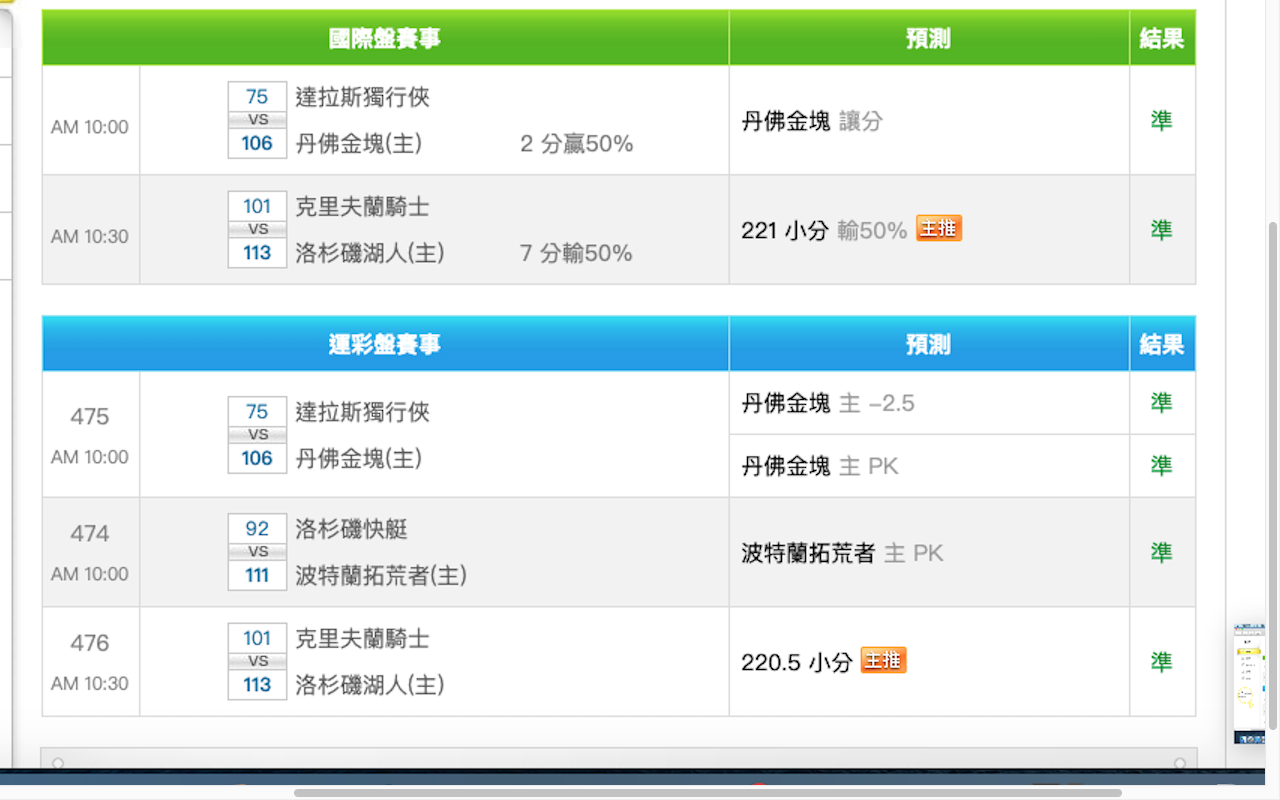Open 洛杉磯湖人(主) in the 國際盤賽事 table
The width and height of the screenshot is (1280, 800).
pyautogui.click(x=370, y=253)
